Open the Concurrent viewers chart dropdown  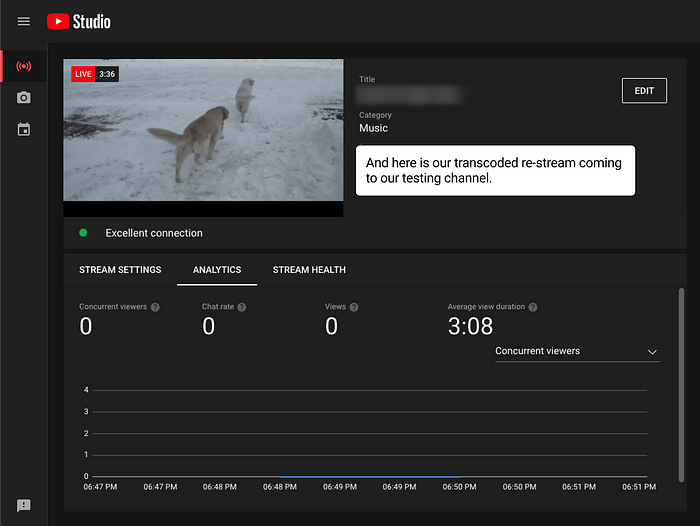click(577, 351)
